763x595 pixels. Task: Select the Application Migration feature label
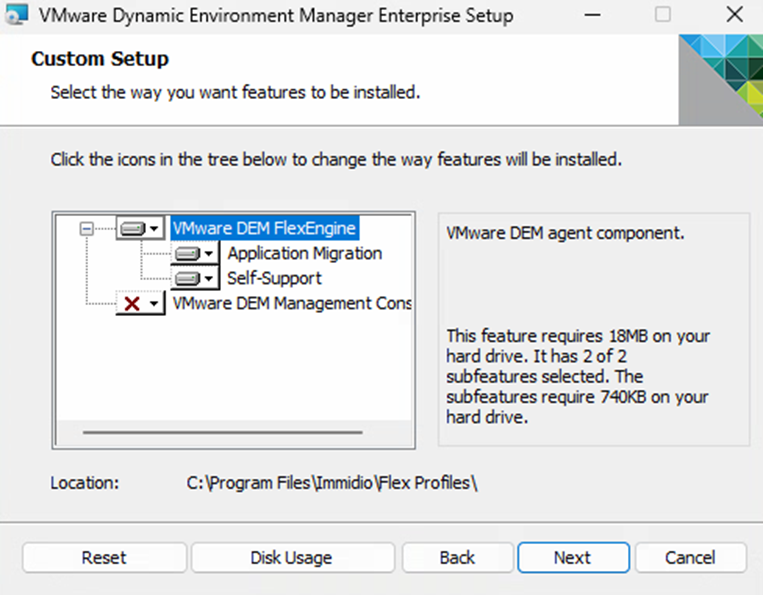tap(304, 254)
